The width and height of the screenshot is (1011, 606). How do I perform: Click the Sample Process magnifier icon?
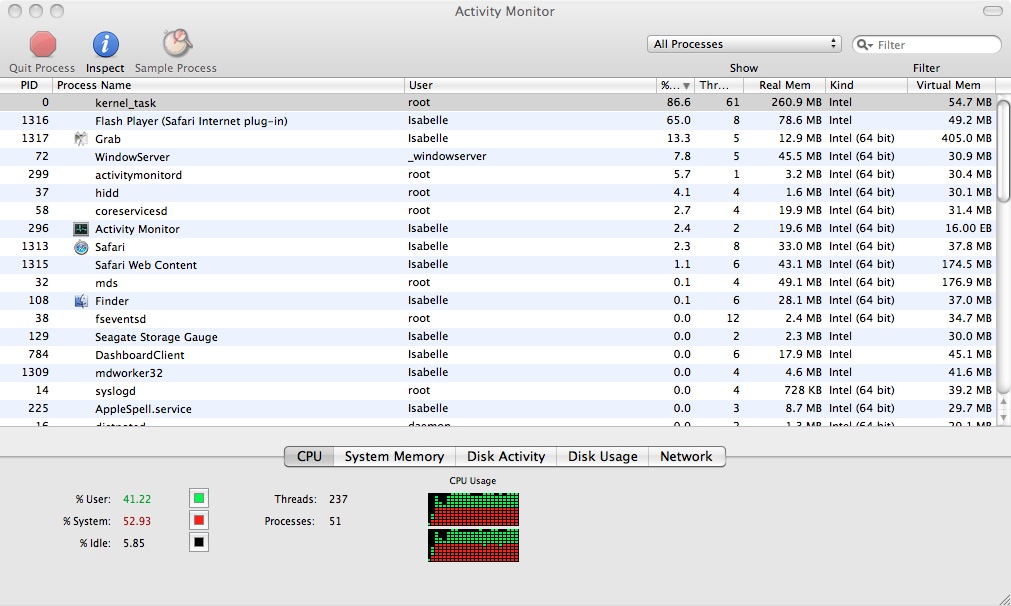point(177,43)
